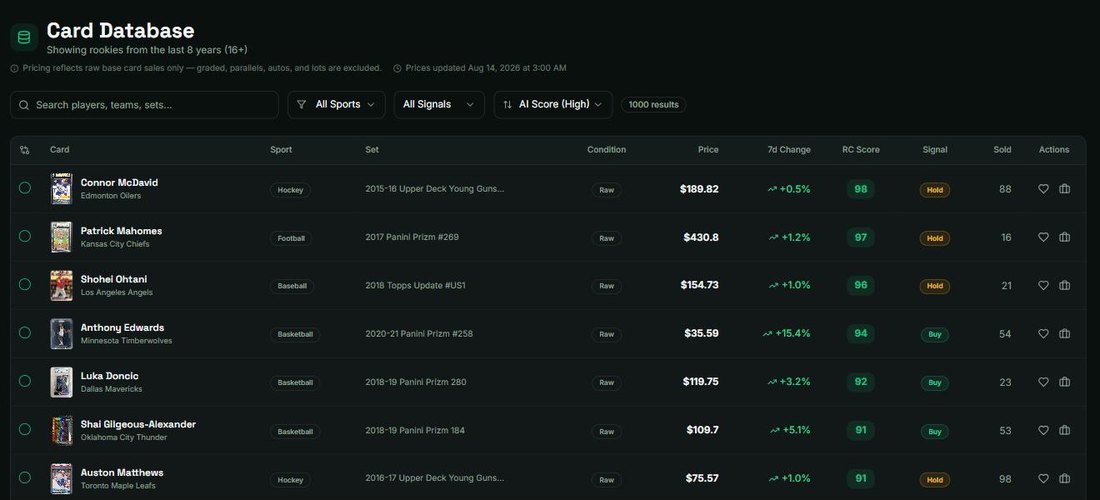The height and width of the screenshot is (500, 1100).
Task: Click heart icon for Shohei Ohtani
Action: [1043, 285]
